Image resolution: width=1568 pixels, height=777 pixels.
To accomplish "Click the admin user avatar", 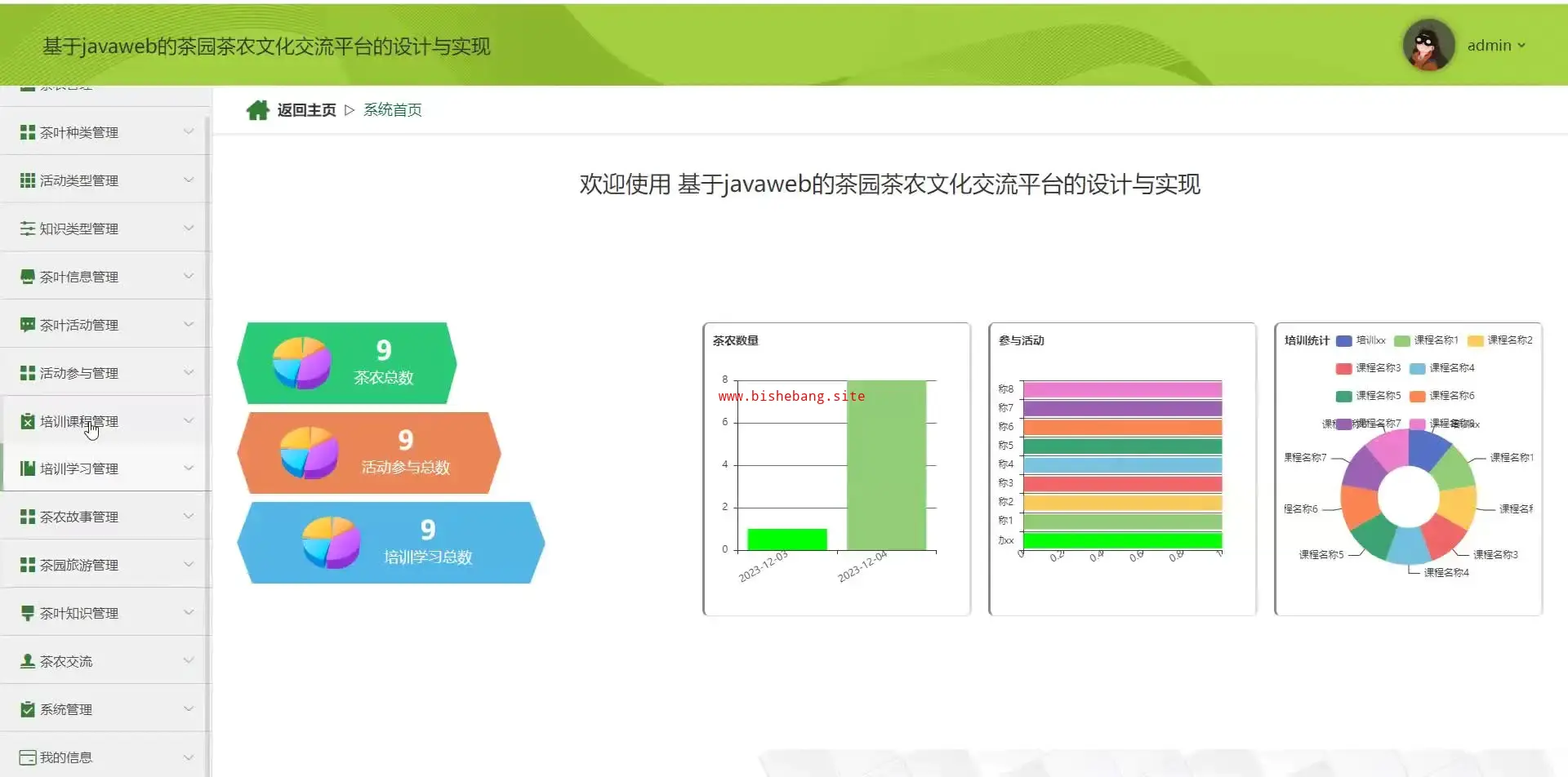I will coord(1428,45).
